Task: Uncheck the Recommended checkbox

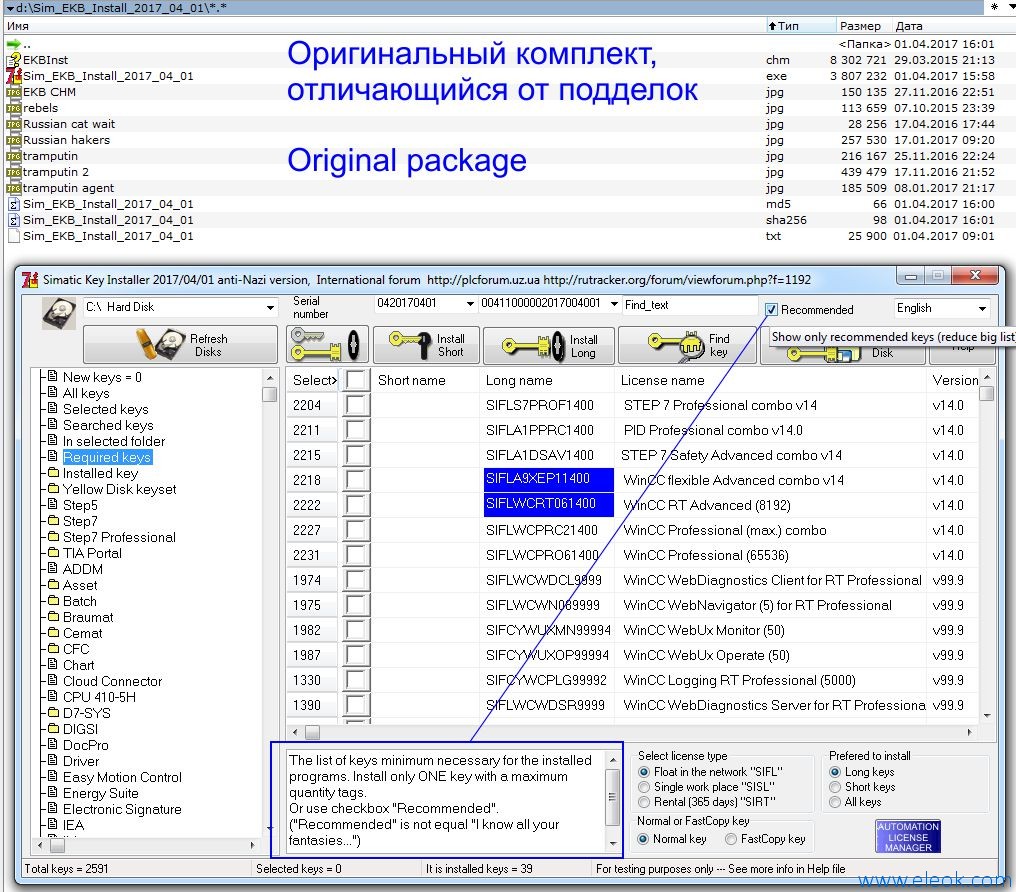Action: [x=771, y=310]
